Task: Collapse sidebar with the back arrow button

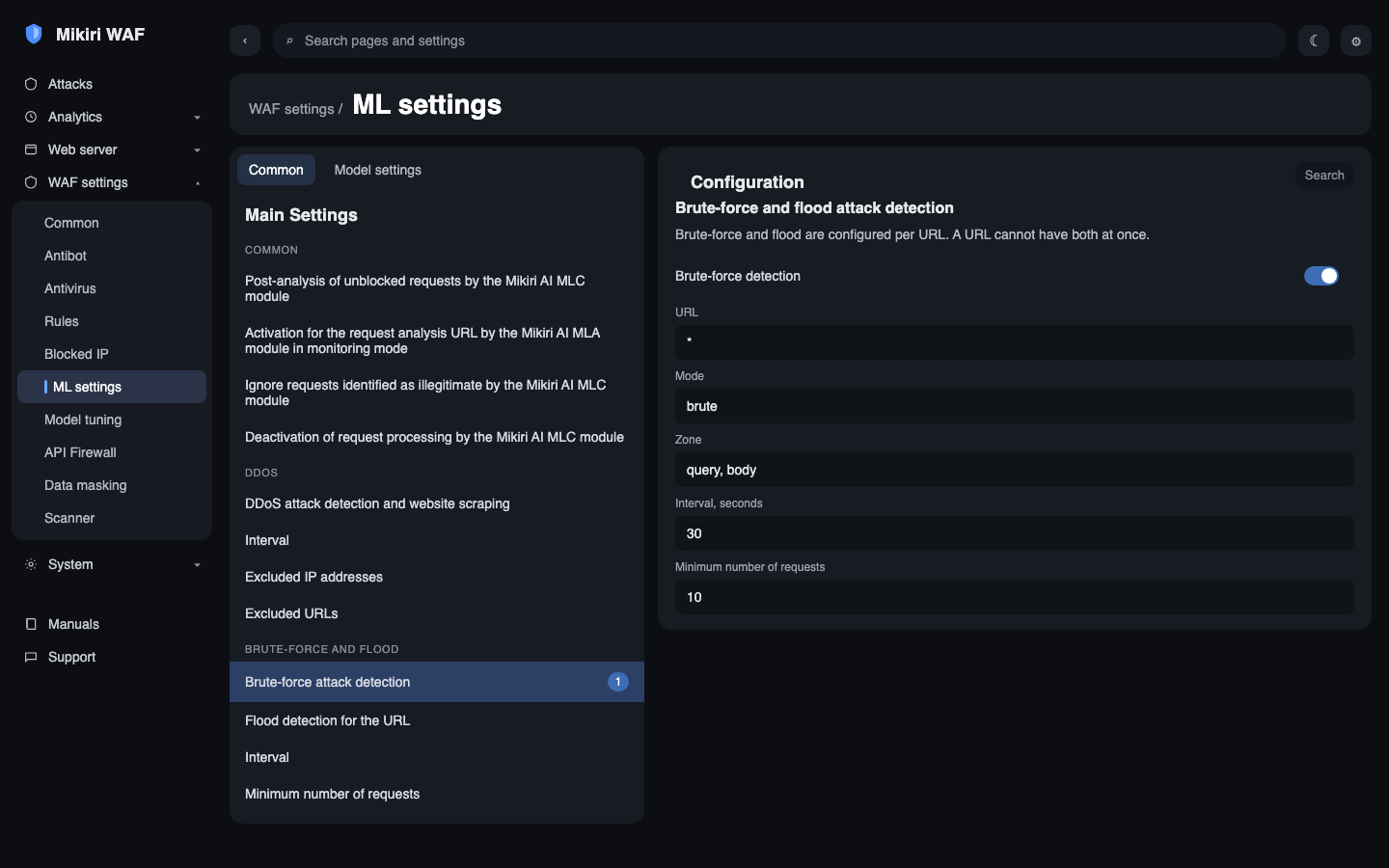Action: click(x=245, y=41)
